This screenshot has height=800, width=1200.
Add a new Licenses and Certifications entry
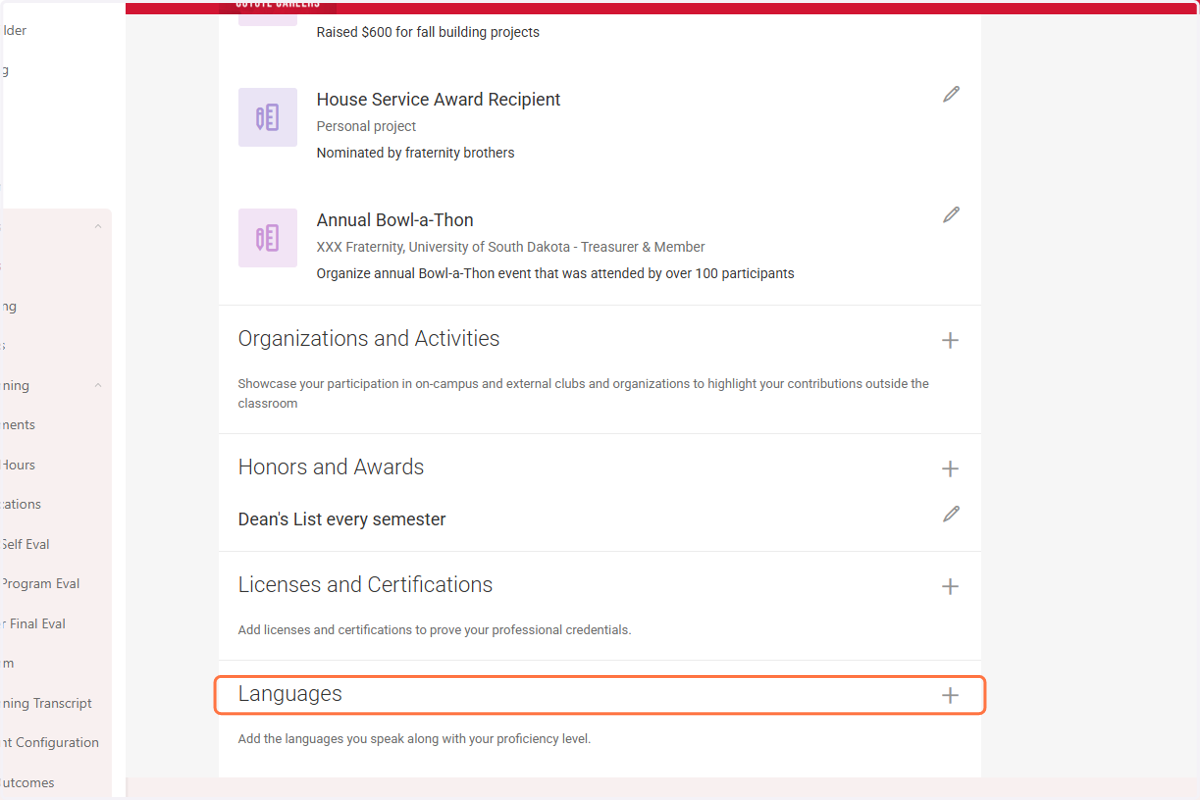pos(950,586)
